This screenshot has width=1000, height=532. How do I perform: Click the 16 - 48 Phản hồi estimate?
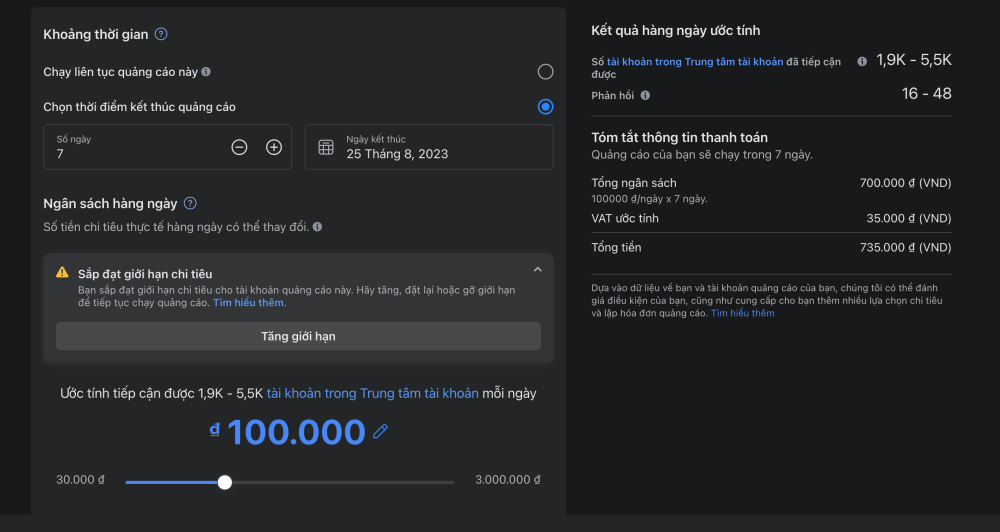[927, 94]
